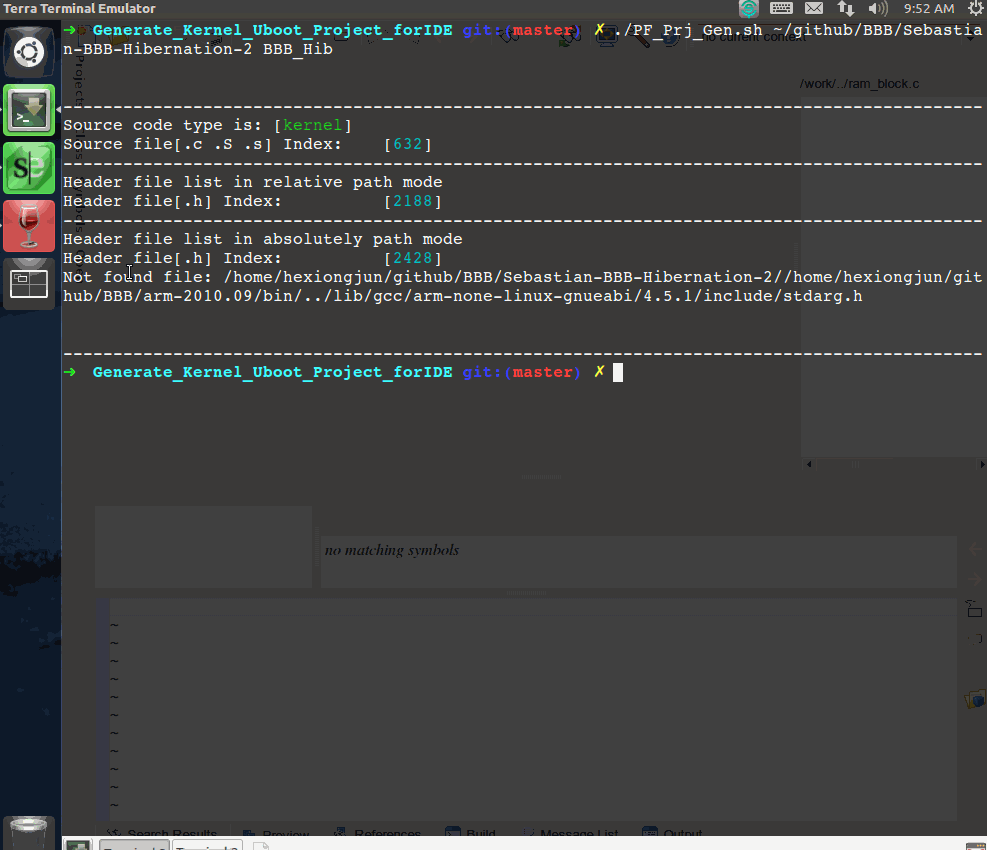Click the header index value '2428'

tap(412, 258)
